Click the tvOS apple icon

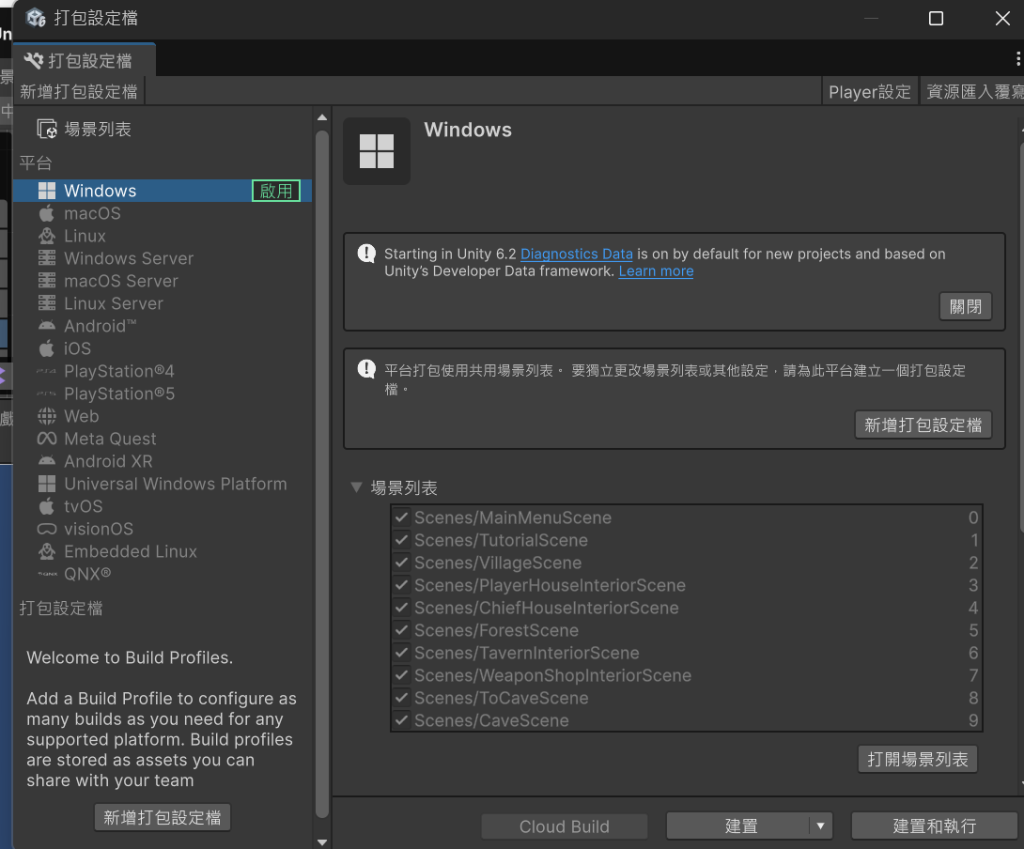(x=46, y=506)
